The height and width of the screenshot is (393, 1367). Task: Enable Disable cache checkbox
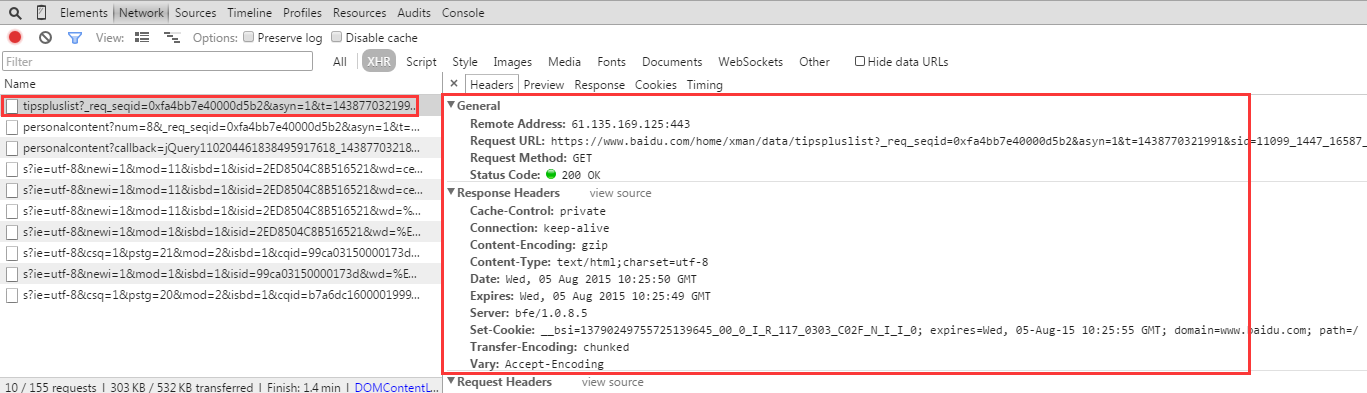[x=336, y=37]
